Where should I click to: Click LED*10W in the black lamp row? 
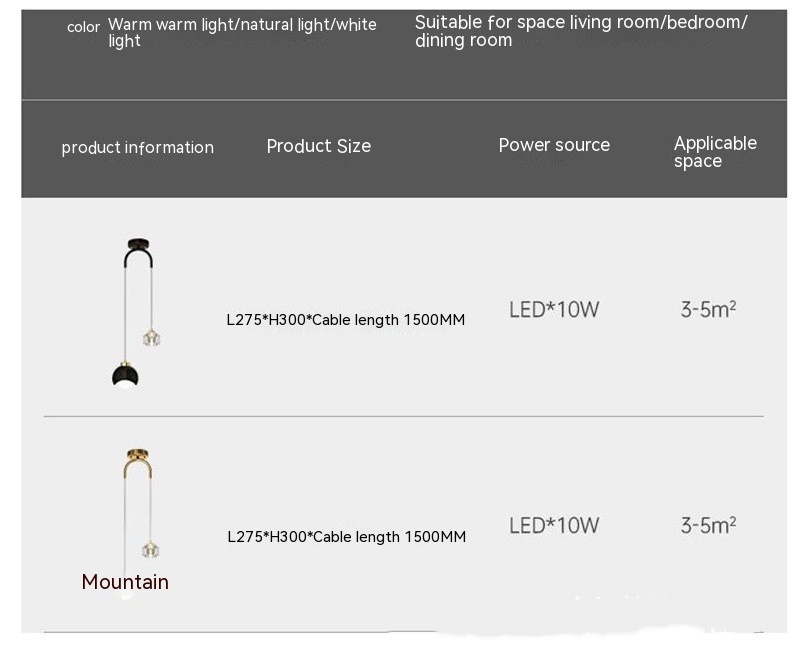[x=554, y=310]
